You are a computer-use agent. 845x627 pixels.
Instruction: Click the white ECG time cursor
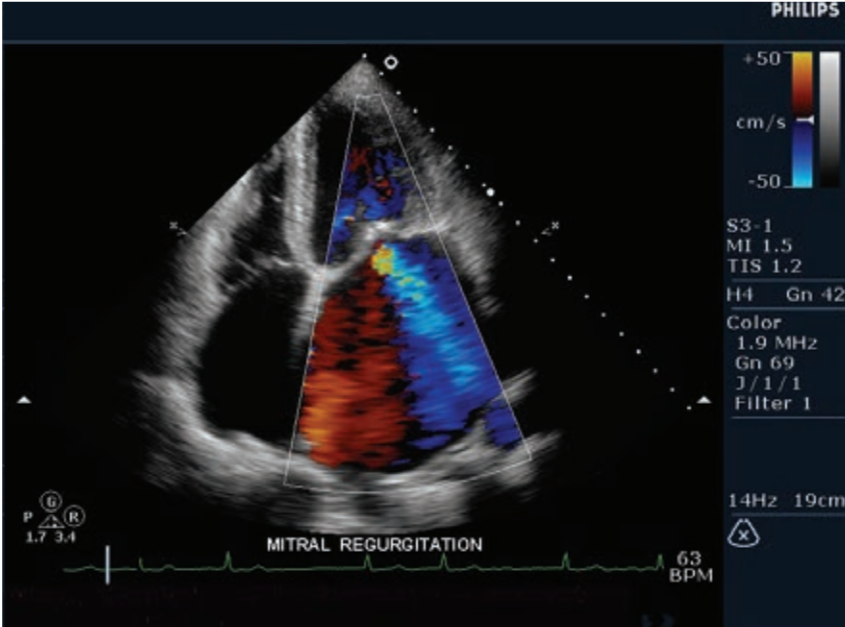click(x=108, y=565)
